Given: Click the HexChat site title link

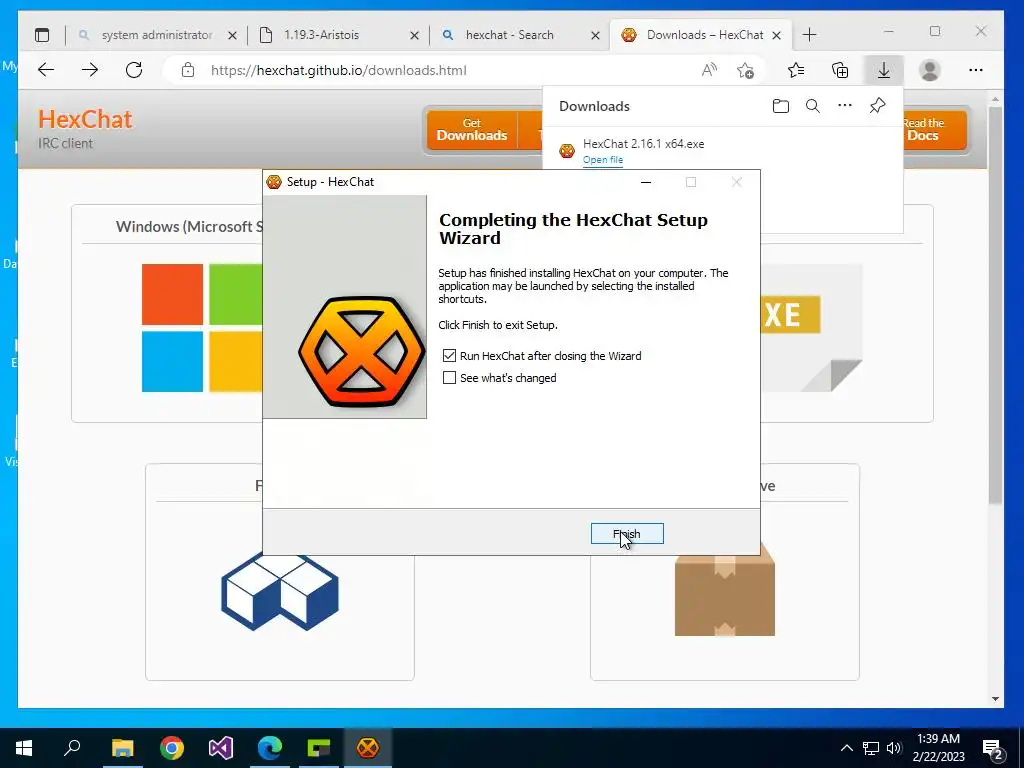Looking at the screenshot, I should click(86, 120).
